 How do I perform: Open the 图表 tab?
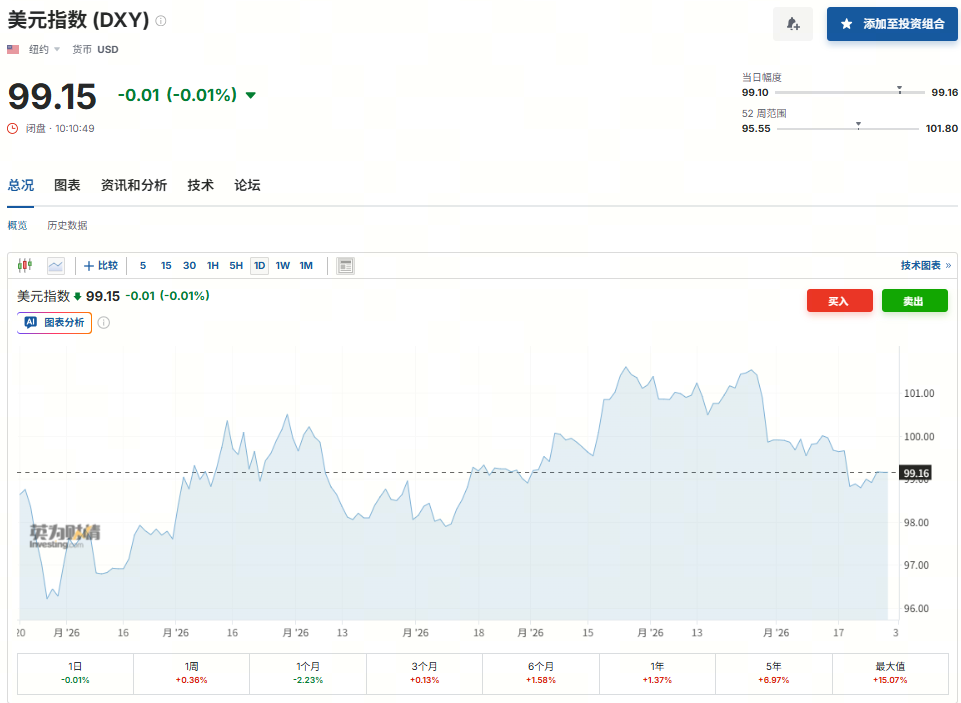point(67,185)
